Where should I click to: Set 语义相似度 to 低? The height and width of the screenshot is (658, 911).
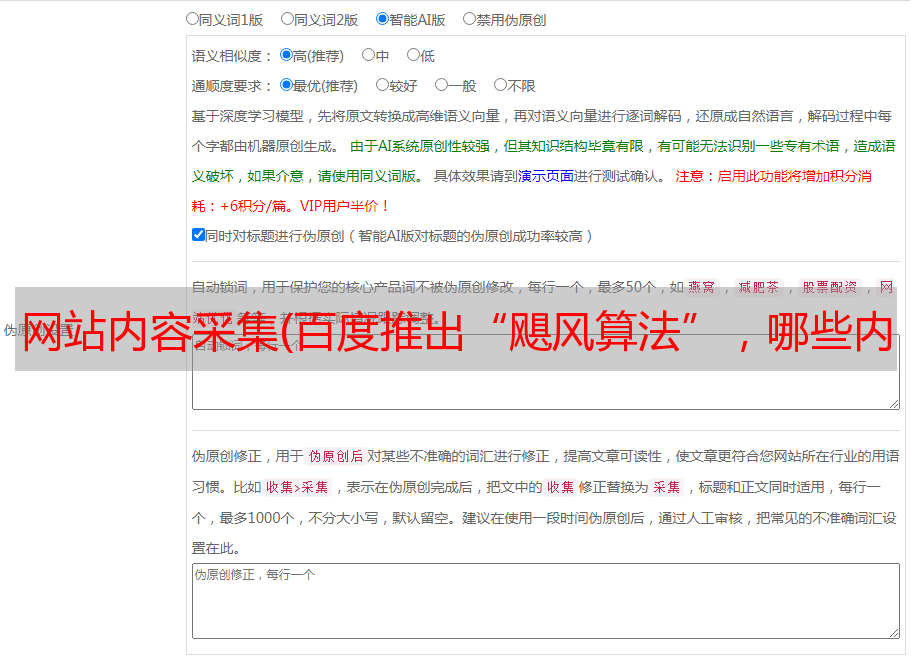click(413, 55)
